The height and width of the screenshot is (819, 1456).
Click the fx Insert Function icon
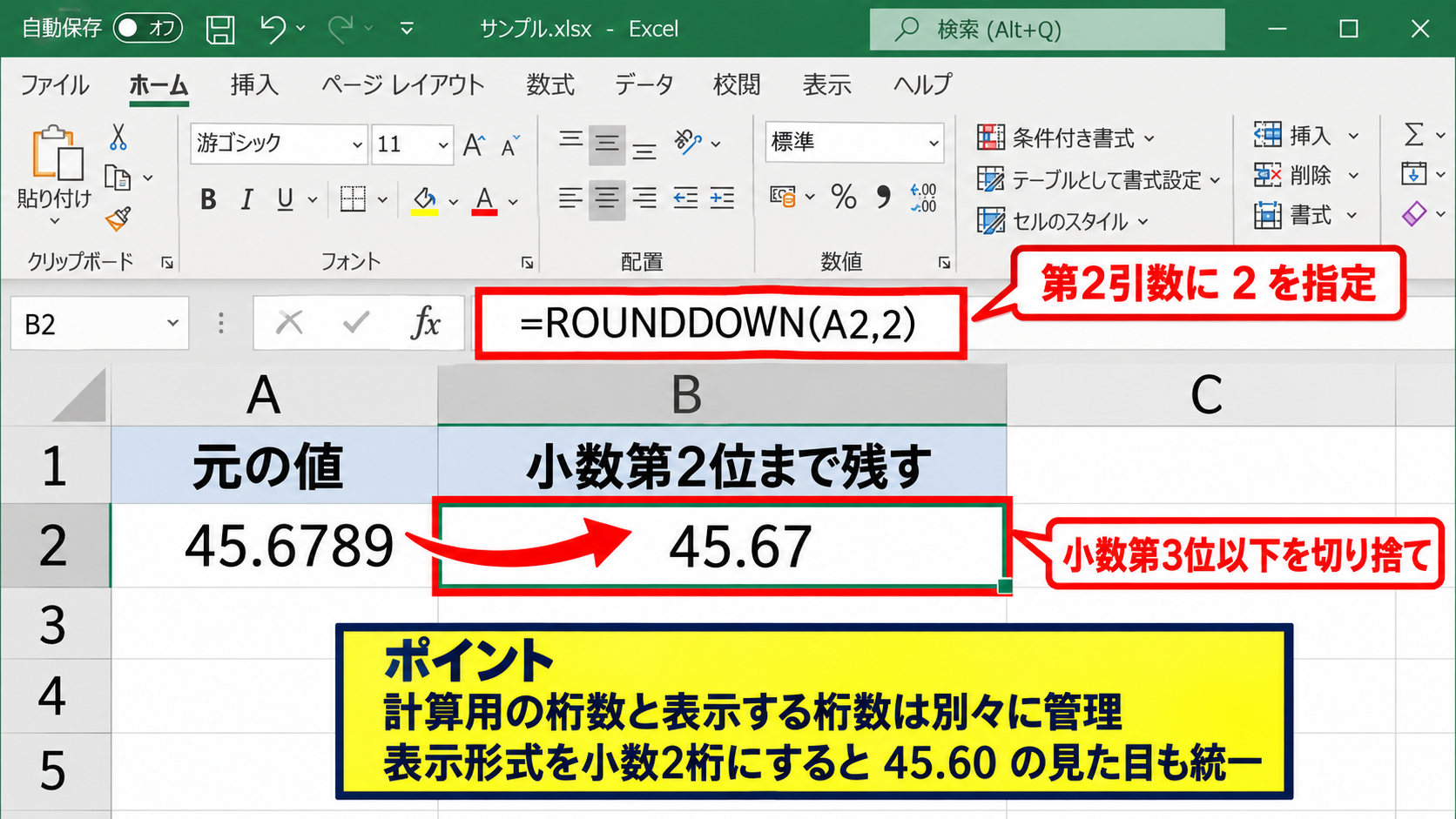point(425,323)
